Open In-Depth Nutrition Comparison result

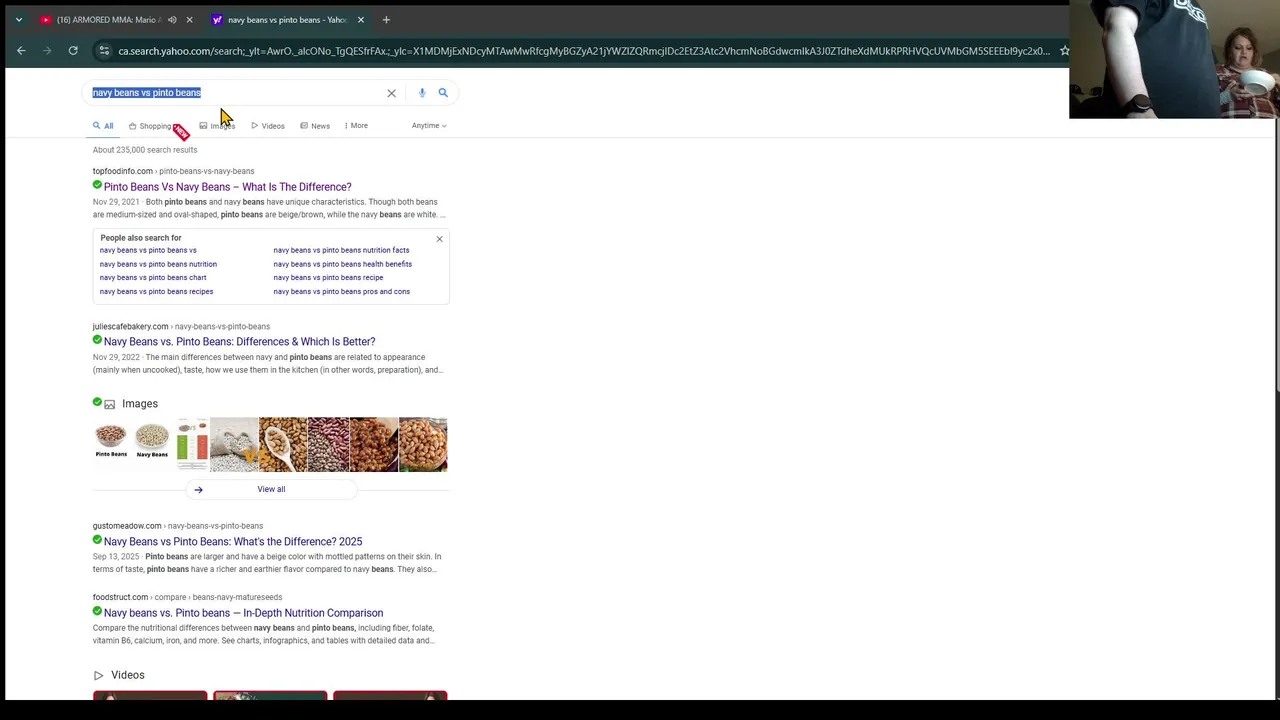[x=243, y=613]
